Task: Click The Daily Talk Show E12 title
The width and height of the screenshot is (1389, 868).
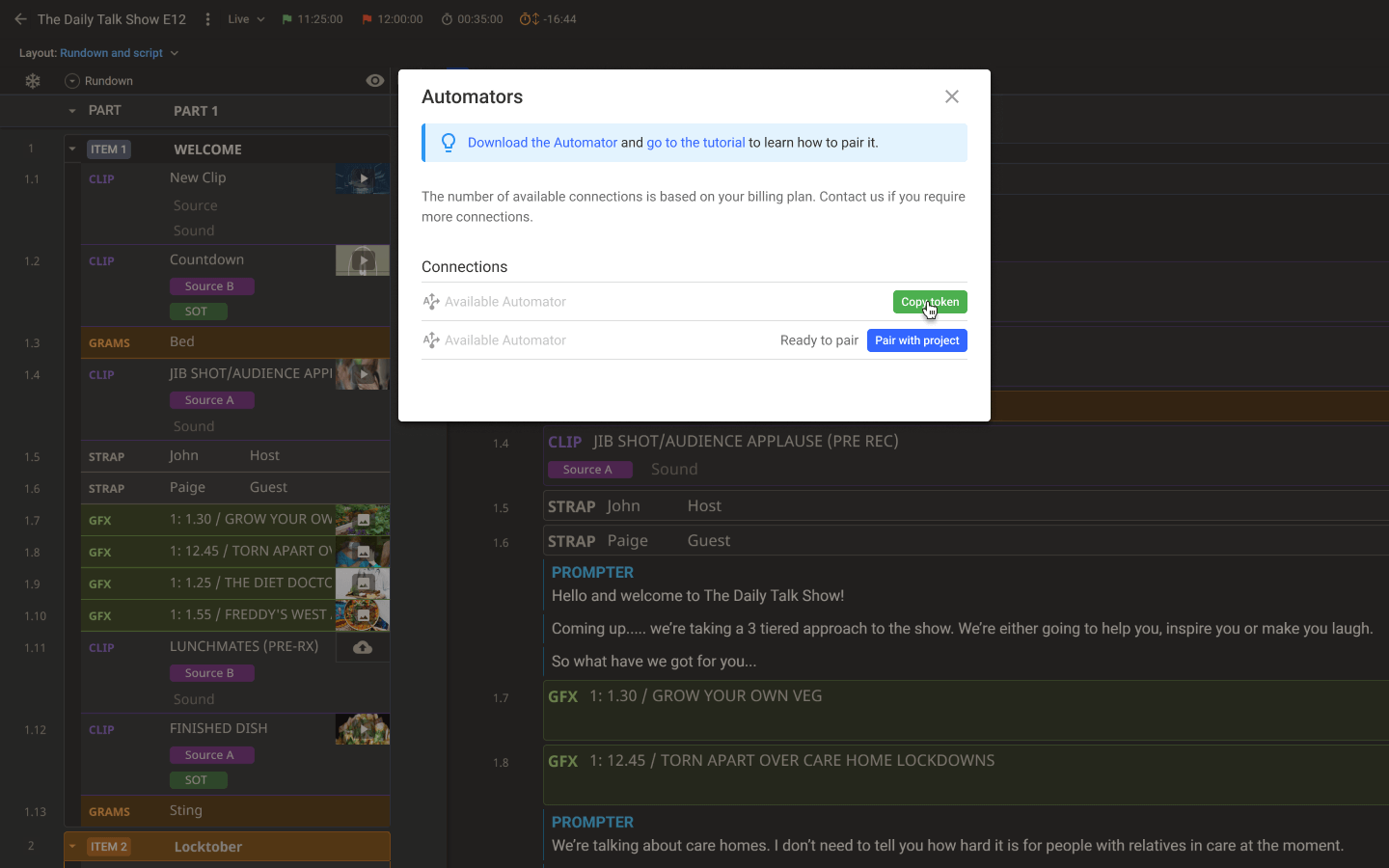Action: click(112, 19)
